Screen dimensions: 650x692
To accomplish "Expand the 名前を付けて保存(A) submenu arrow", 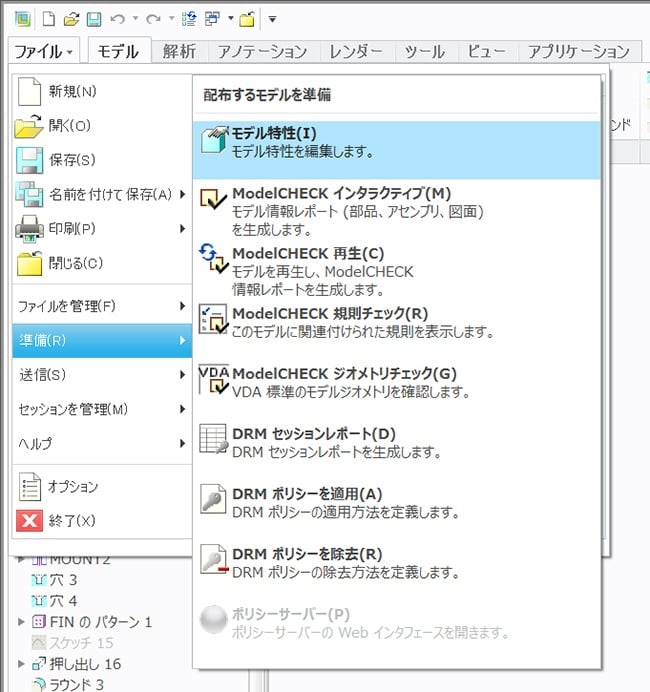I will 182,194.
